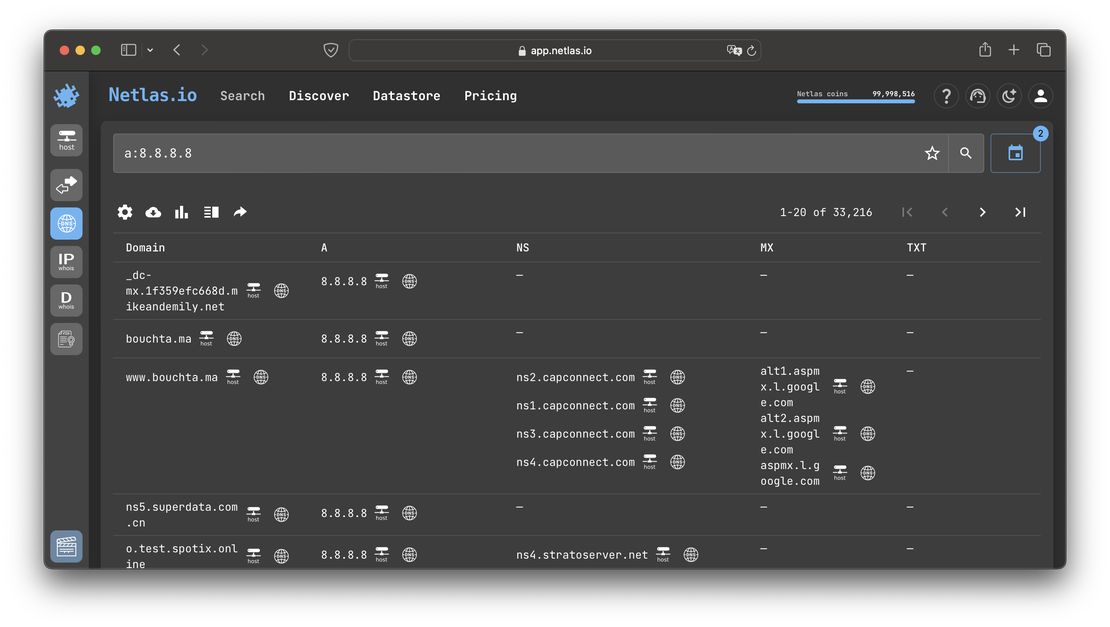The image size is (1110, 627).
Task: Open the calendar scan date selector
Action: point(1015,153)
